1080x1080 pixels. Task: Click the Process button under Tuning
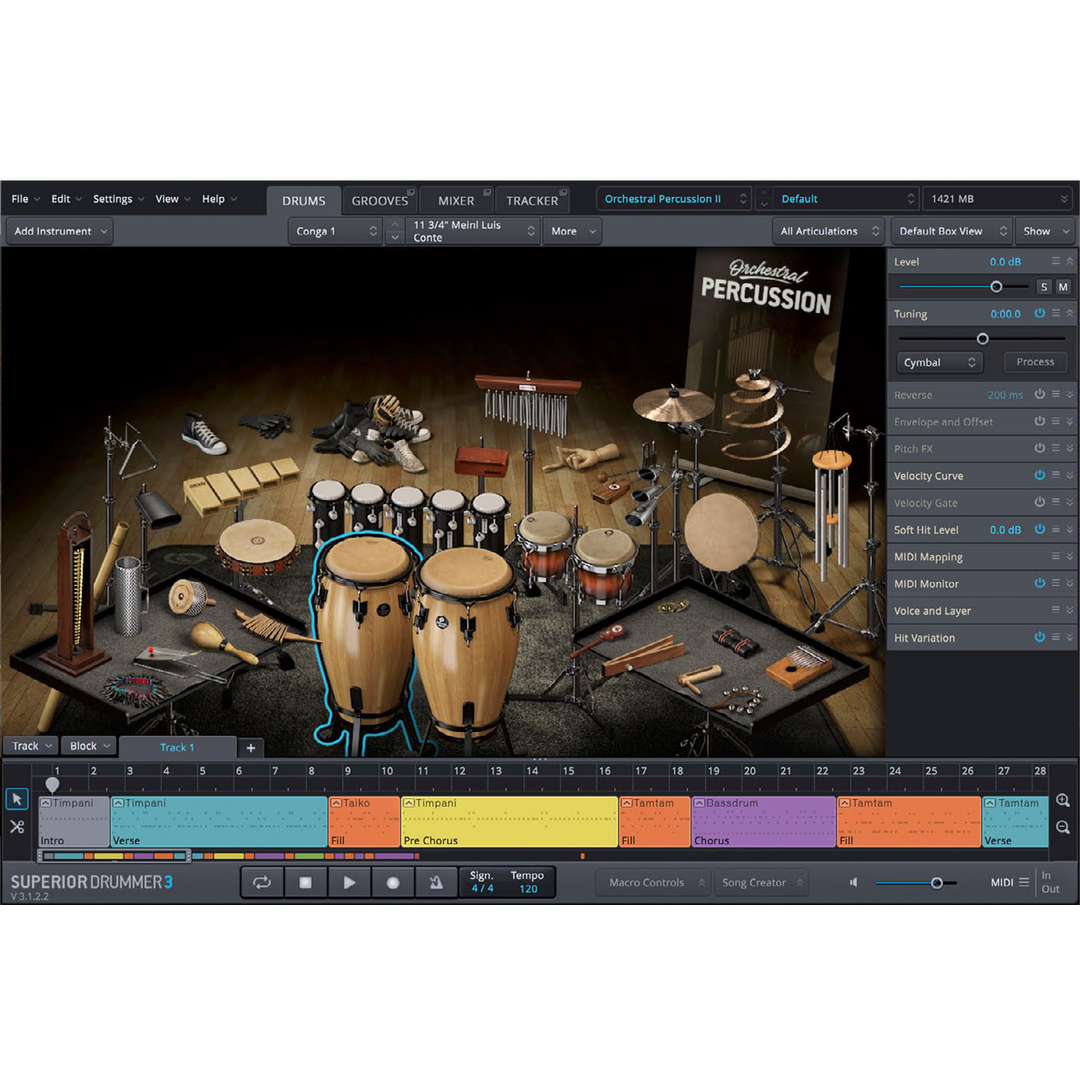click(x=1035, y=362)
